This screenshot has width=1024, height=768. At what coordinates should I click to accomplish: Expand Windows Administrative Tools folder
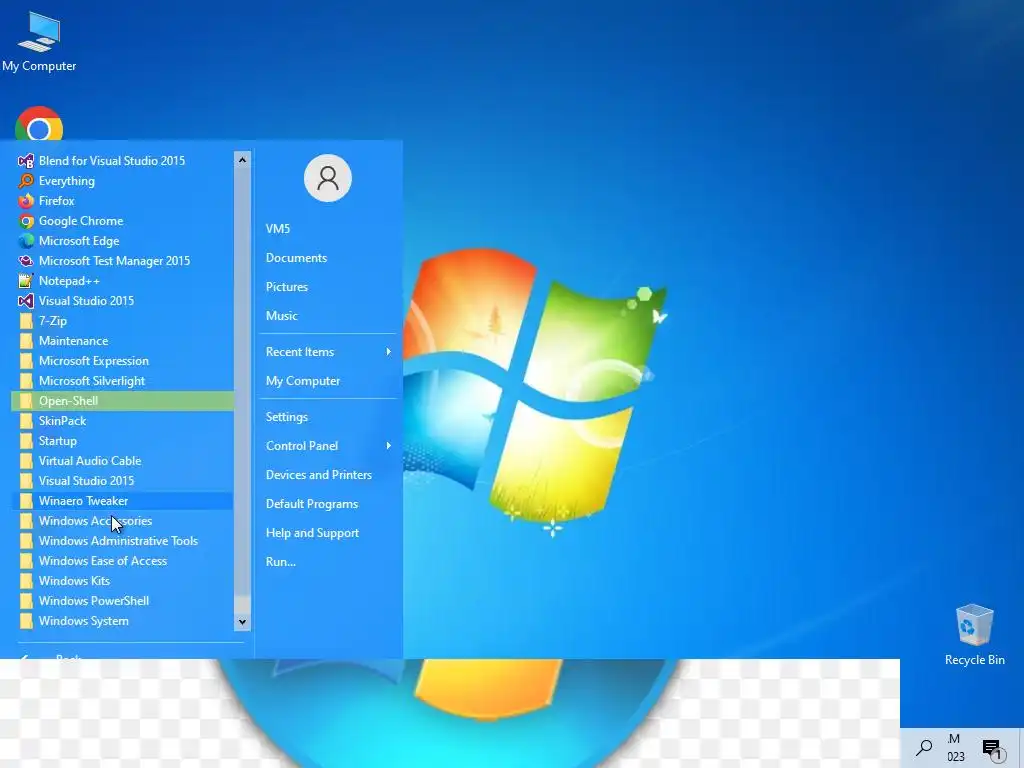[122, 541]
